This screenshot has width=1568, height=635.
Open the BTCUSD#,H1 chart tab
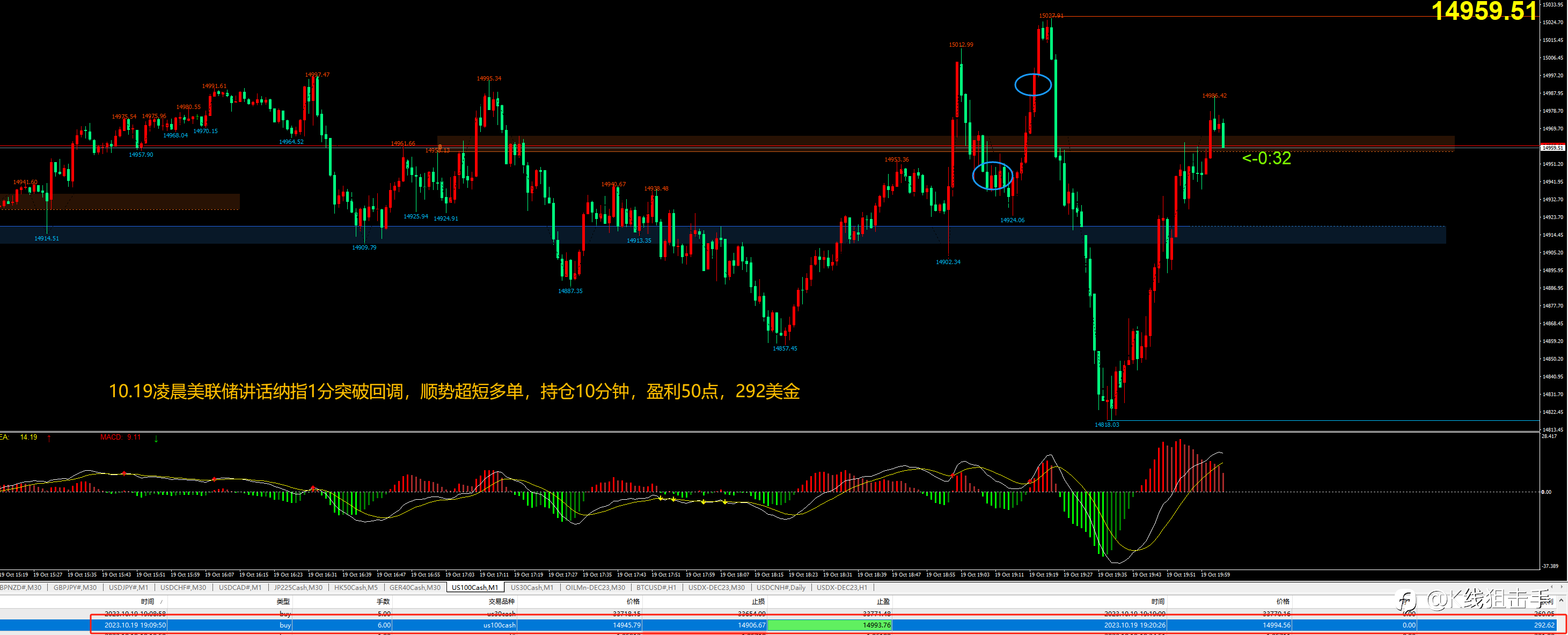tap(656, 588)
